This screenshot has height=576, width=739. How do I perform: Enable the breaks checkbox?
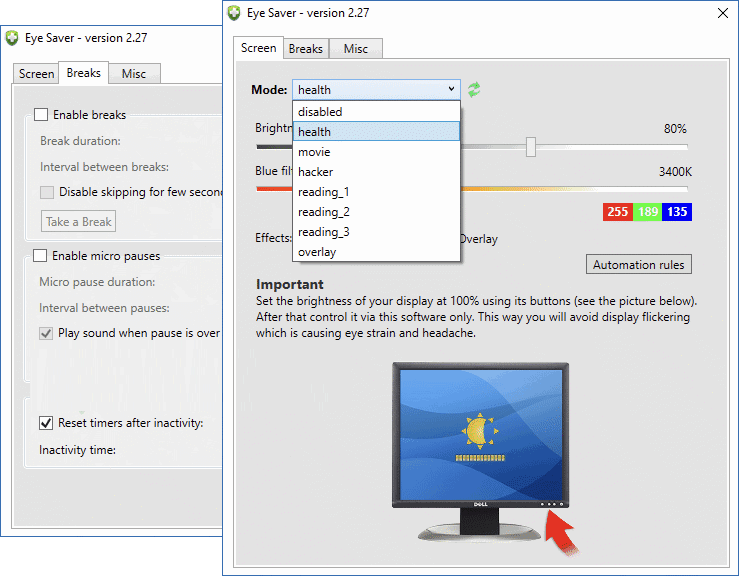pyautogui.click(x=41, y=115)
